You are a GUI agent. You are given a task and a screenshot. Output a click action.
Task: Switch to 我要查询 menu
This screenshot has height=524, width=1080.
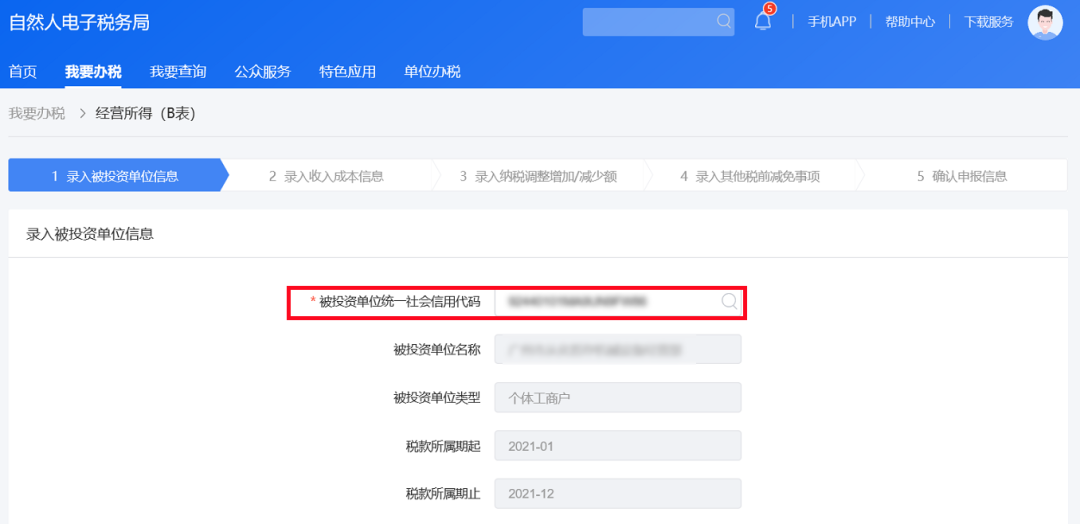(178, 72)
